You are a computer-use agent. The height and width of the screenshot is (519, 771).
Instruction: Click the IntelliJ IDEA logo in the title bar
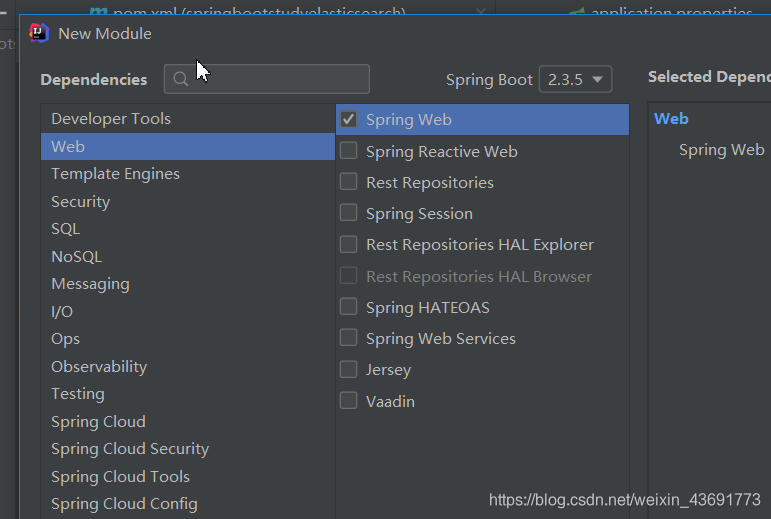click(x=39, y=33)
